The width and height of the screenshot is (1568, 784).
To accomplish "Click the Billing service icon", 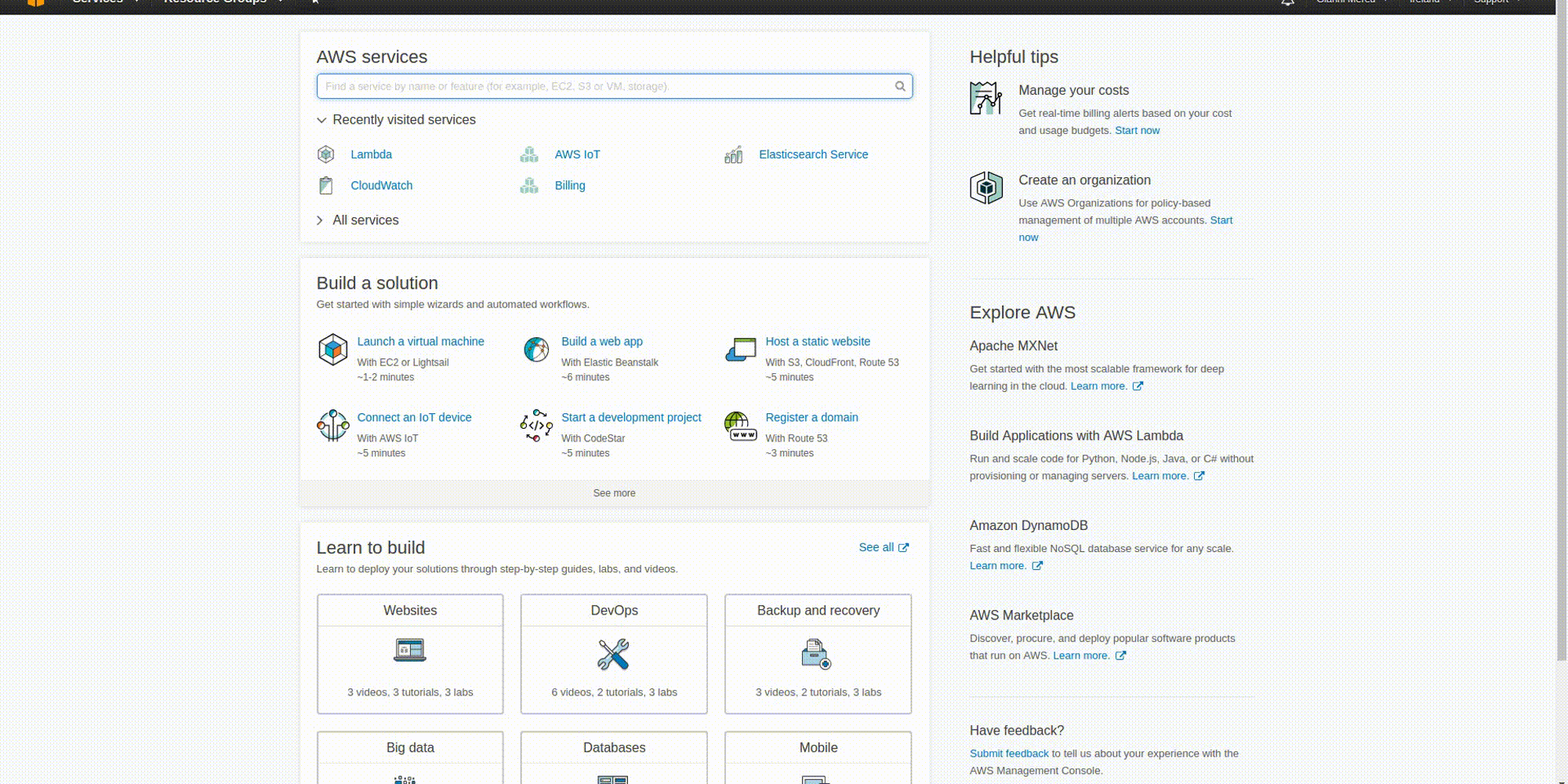I will click(530, 186).
